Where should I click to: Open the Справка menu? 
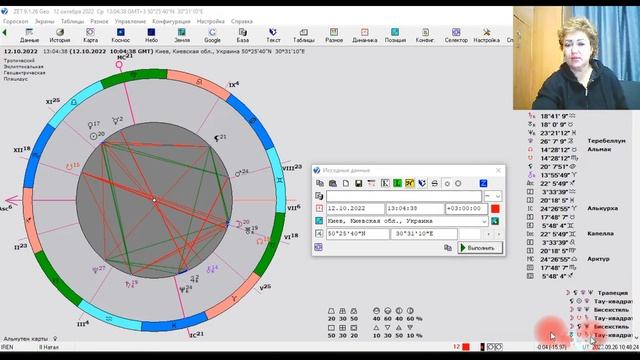point(242,21)
